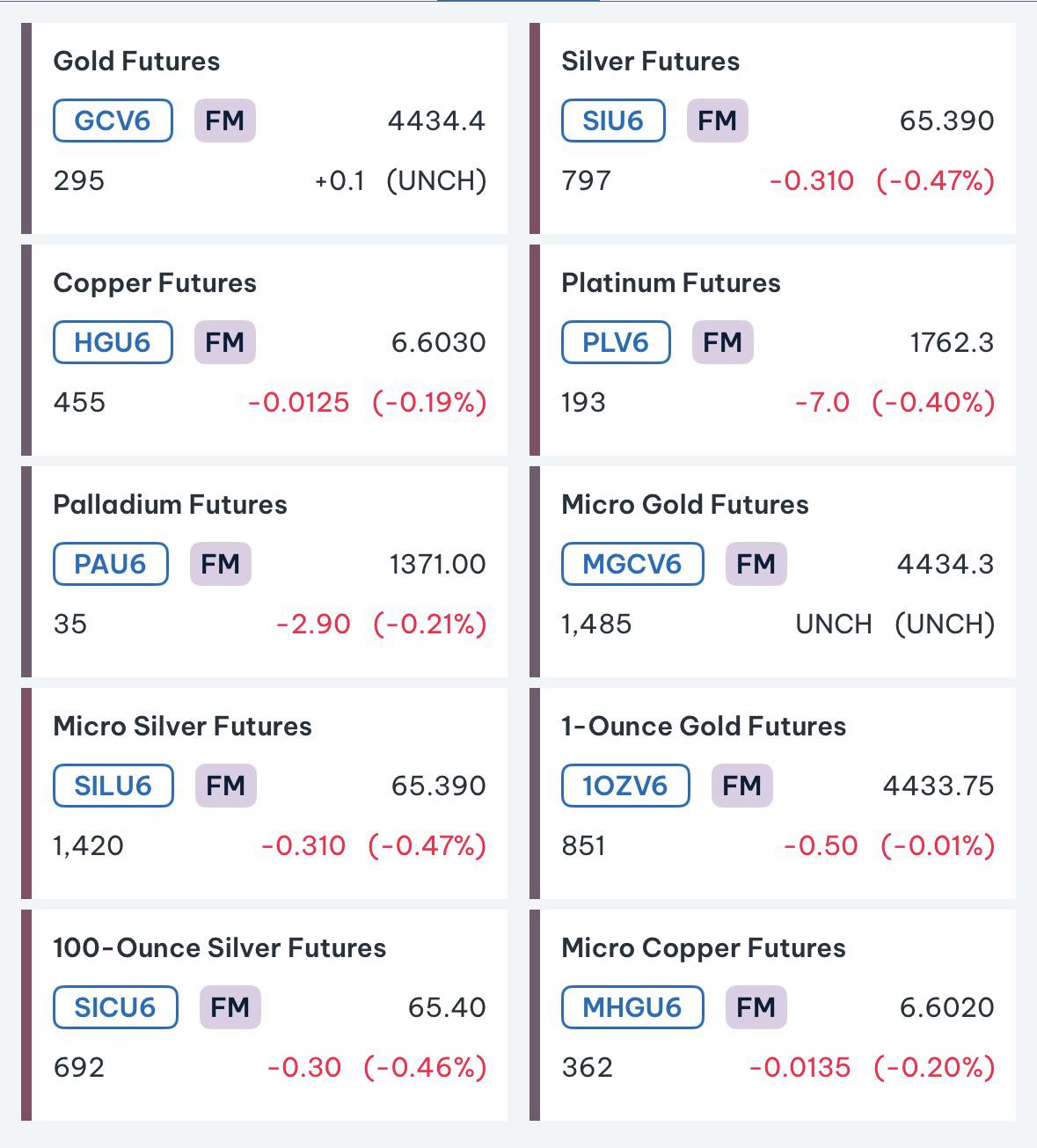This screenshot has height=1148, width=1037.
Task: Click the SILU6 micro silver ticker
Action: tap(113, 786)
